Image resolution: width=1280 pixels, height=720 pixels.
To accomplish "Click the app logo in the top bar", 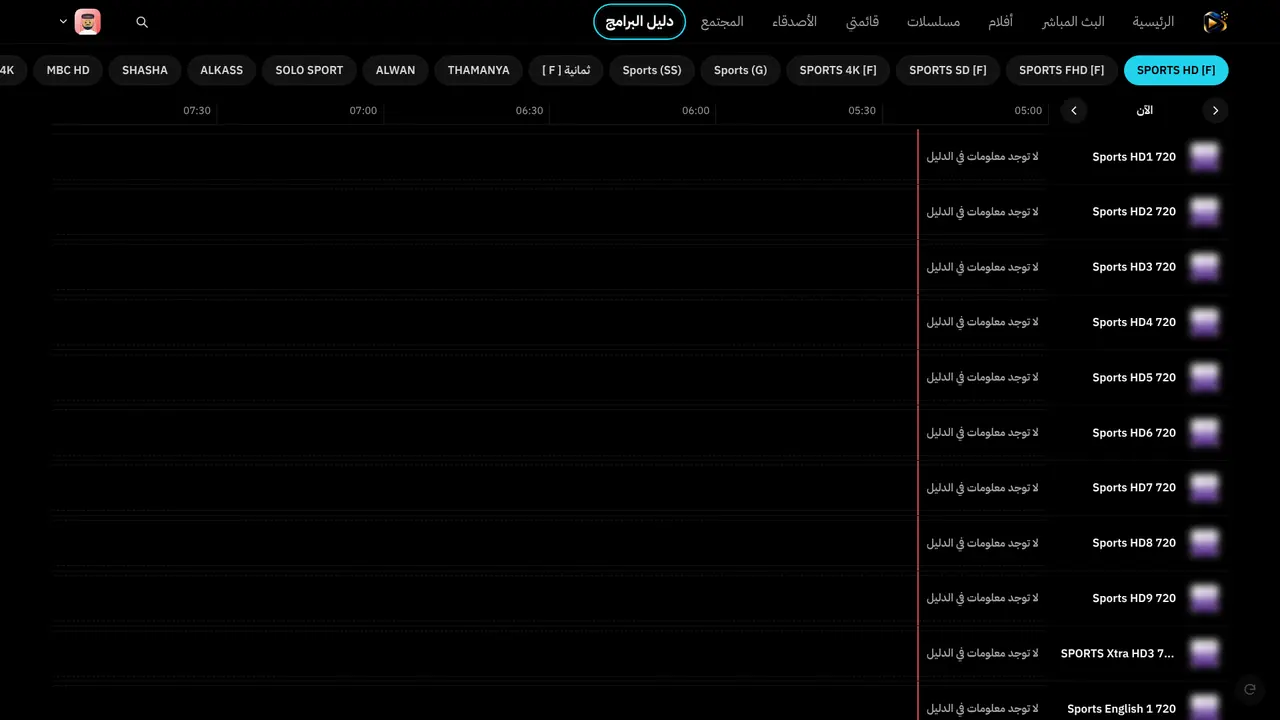I will [1215, 21].
